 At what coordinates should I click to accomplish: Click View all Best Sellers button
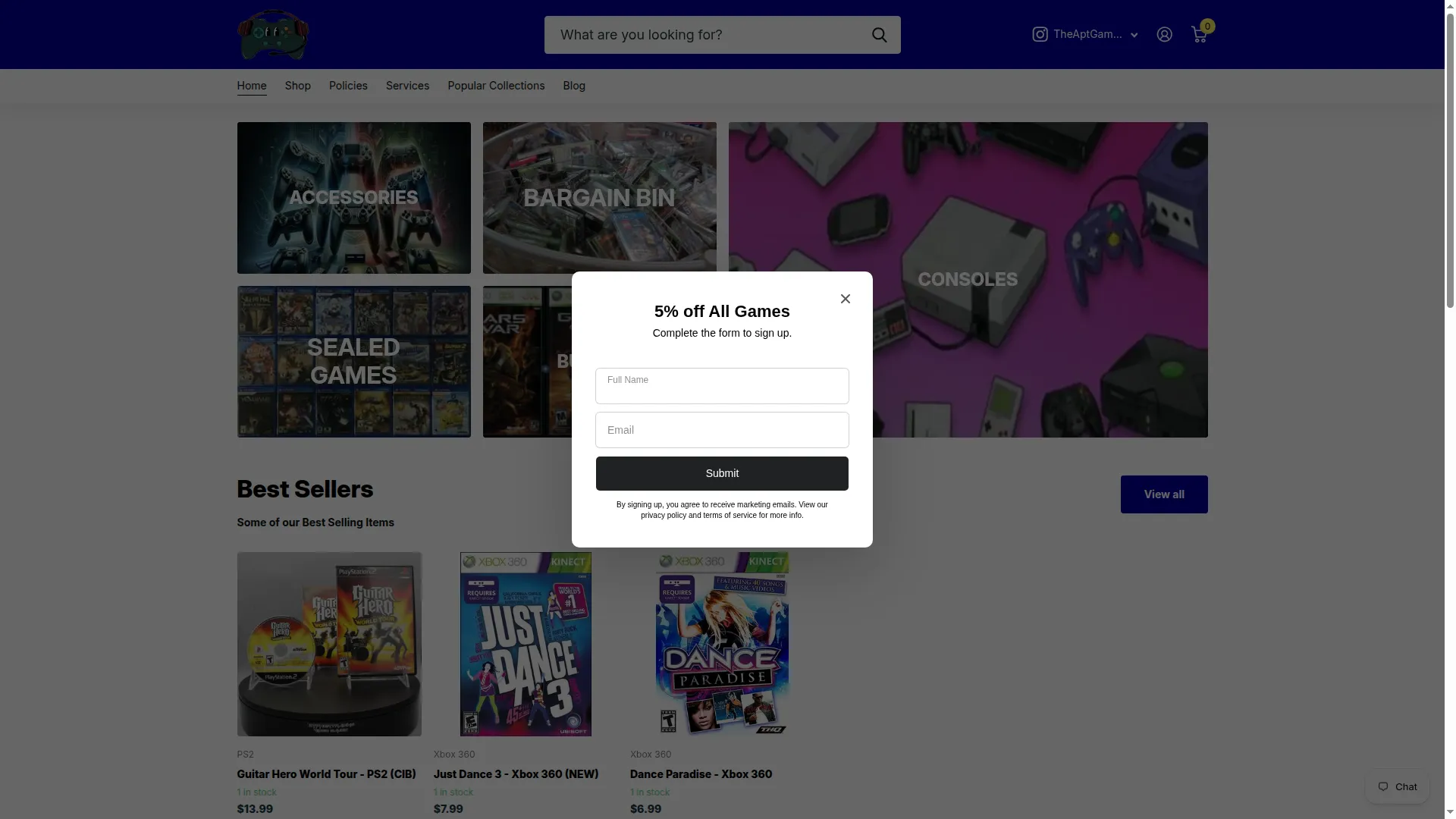(x=1164, y=494)
